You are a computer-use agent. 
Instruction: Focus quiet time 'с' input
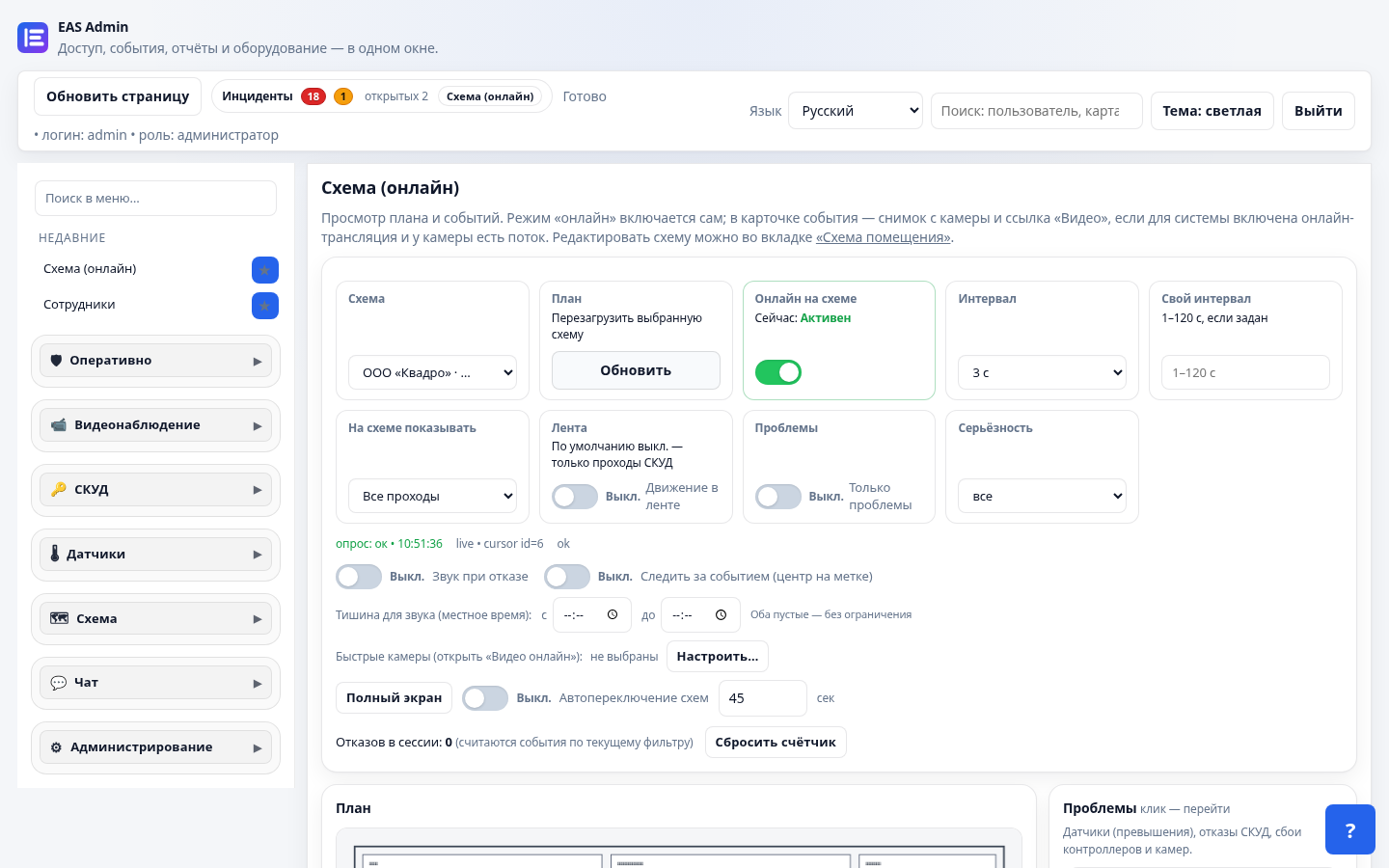(592, 614)
